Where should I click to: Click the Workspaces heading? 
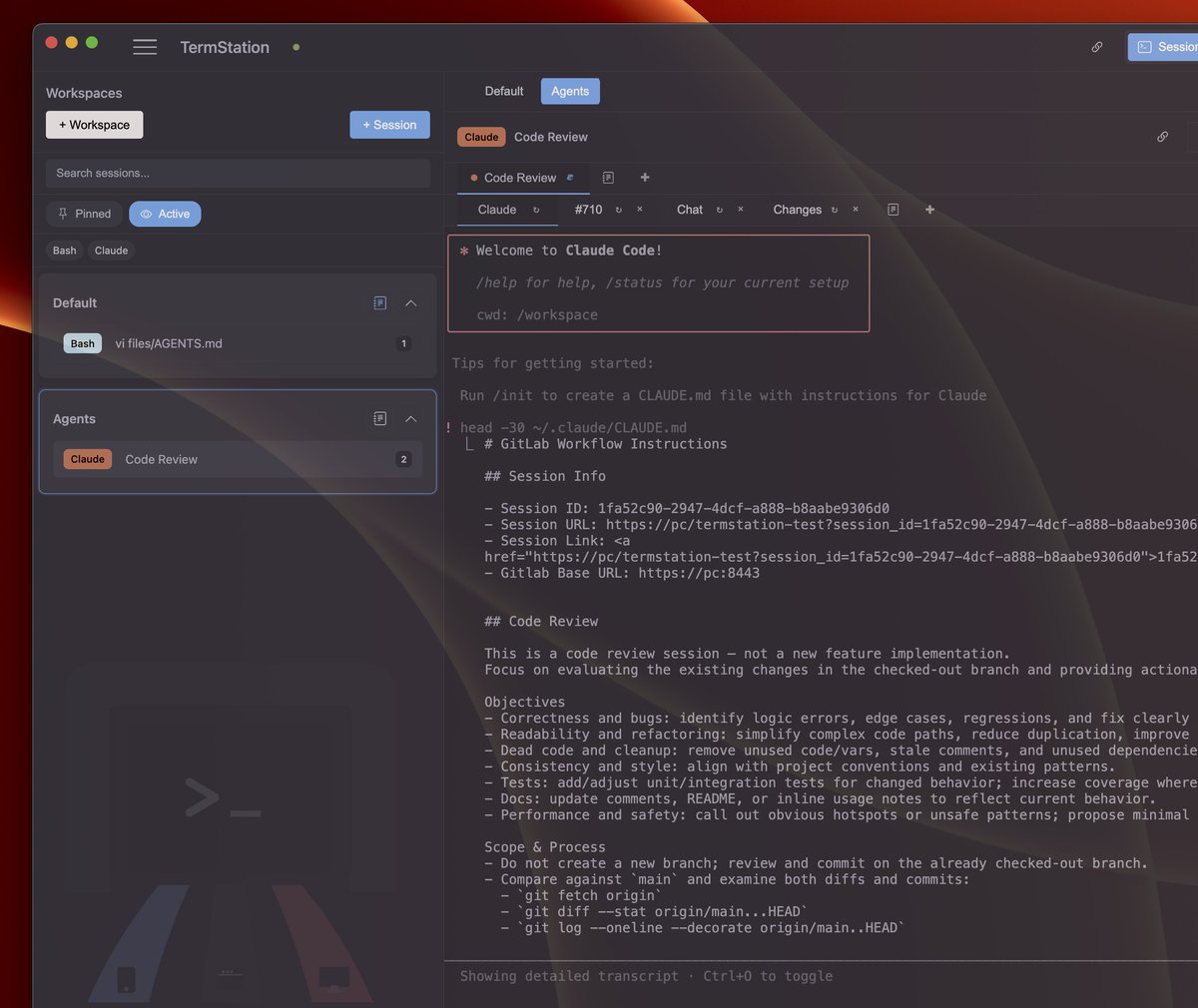click(84, 93)
